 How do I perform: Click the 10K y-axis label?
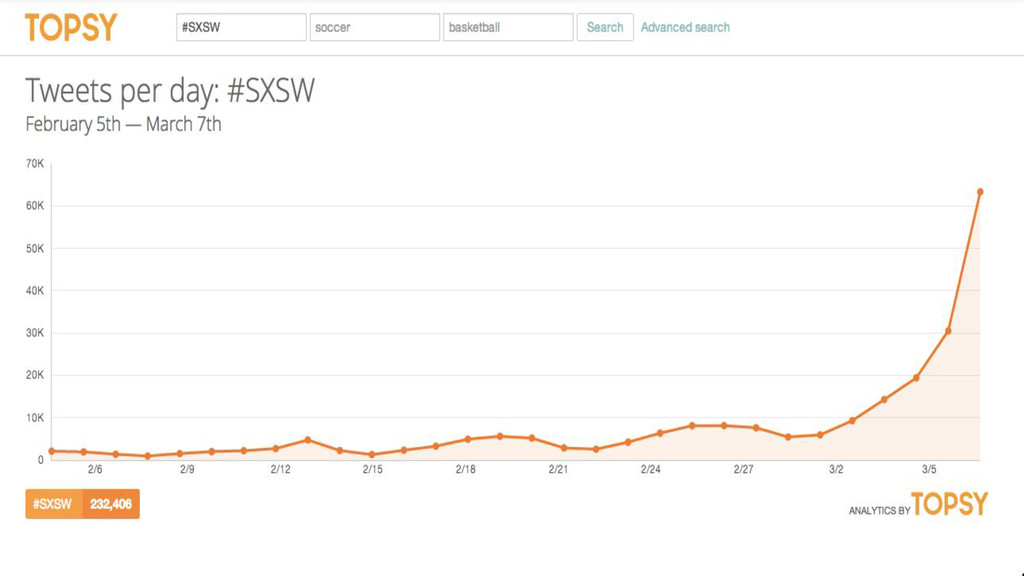click(35, 418)
